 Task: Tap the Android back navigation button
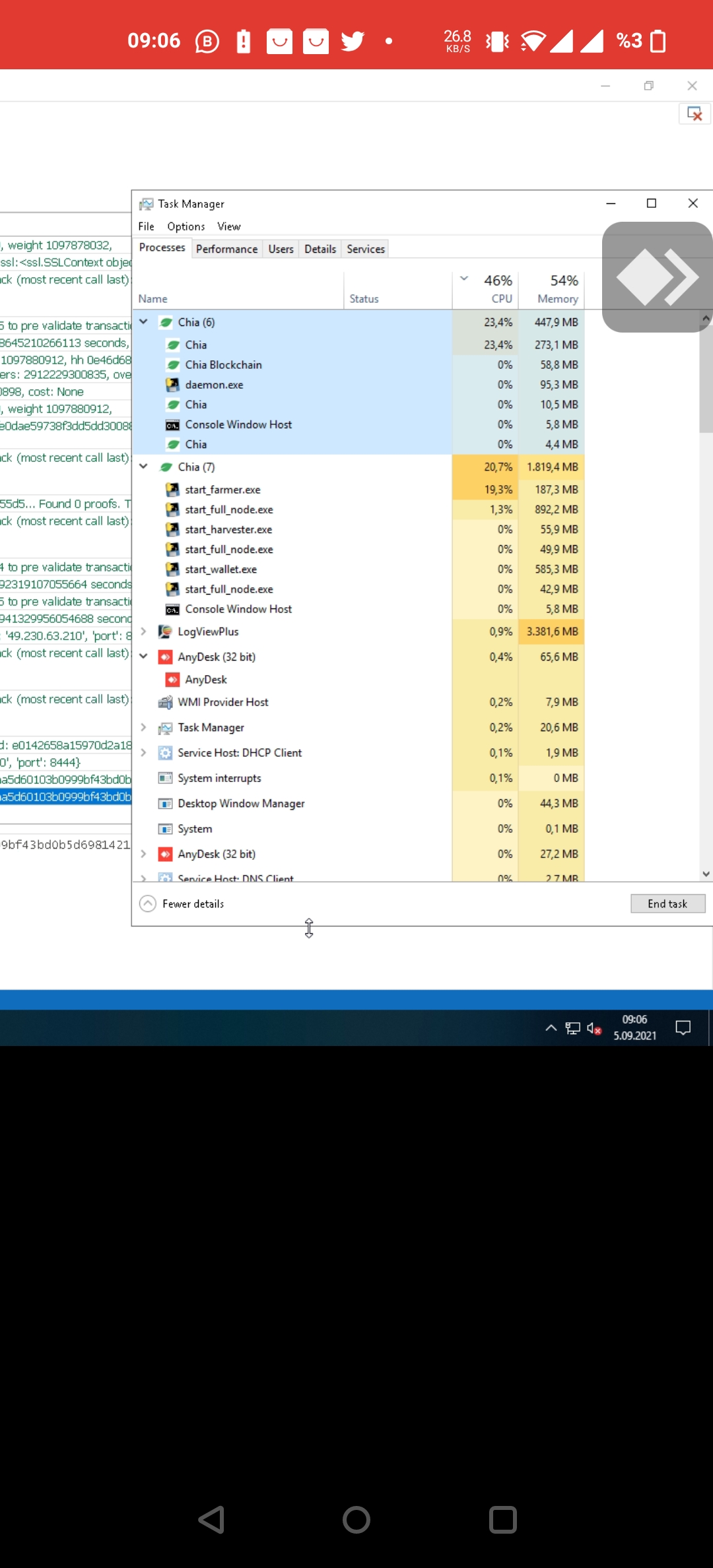tap(212, 1520)
